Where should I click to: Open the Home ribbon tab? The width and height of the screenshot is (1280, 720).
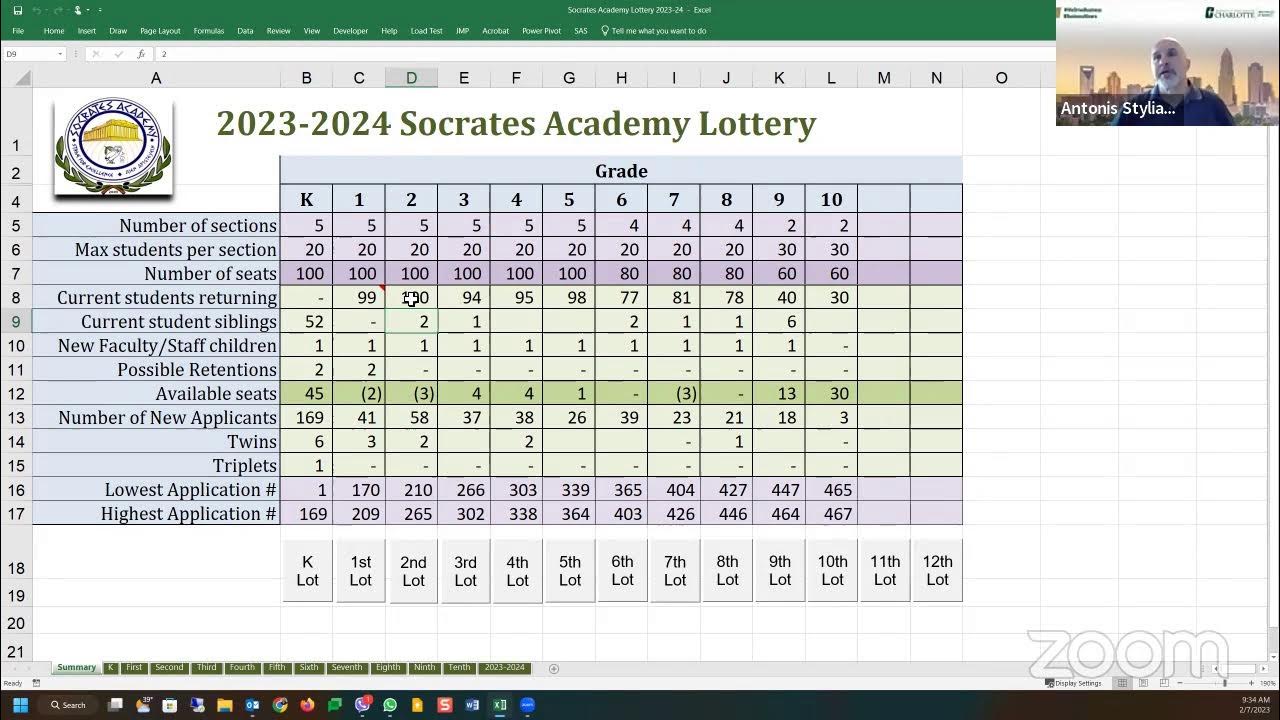click(x=54, y=31)
